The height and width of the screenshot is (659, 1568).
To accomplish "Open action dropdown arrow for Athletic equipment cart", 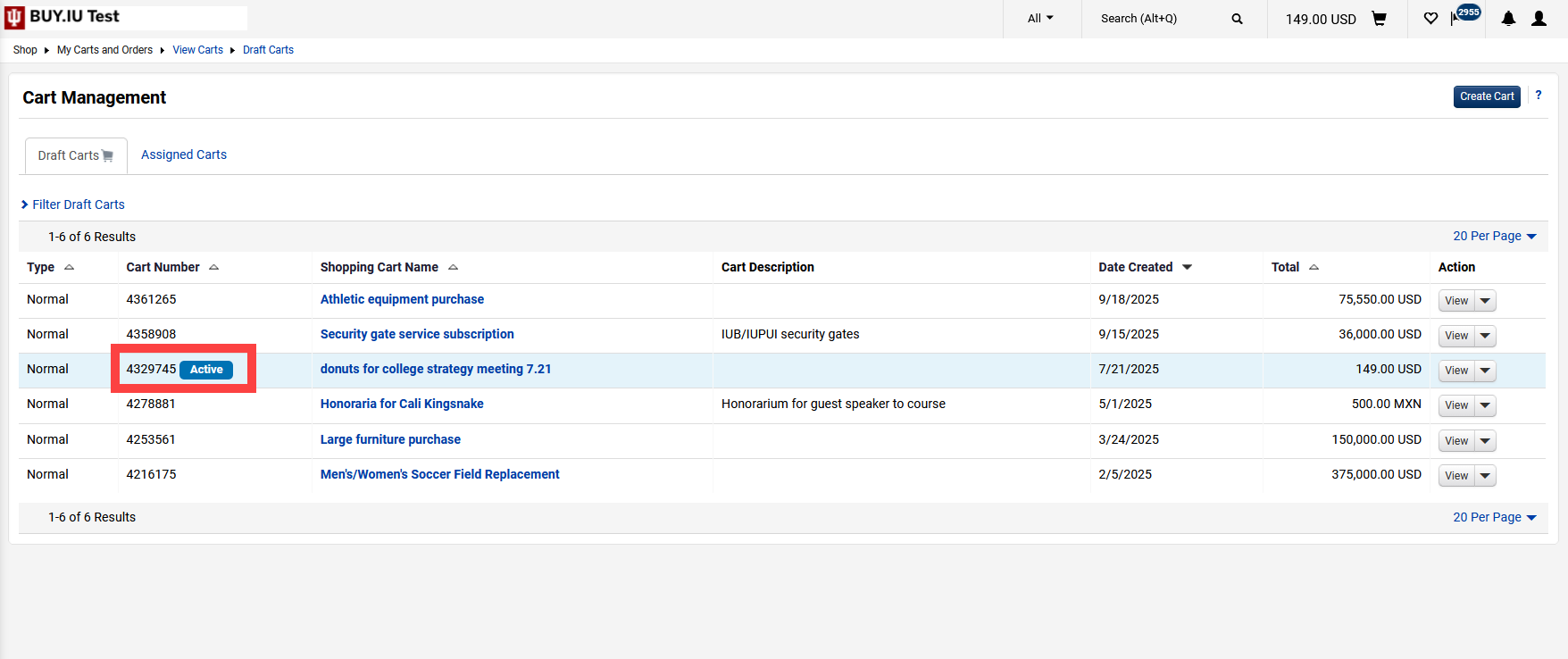I will click(1485, 301).
